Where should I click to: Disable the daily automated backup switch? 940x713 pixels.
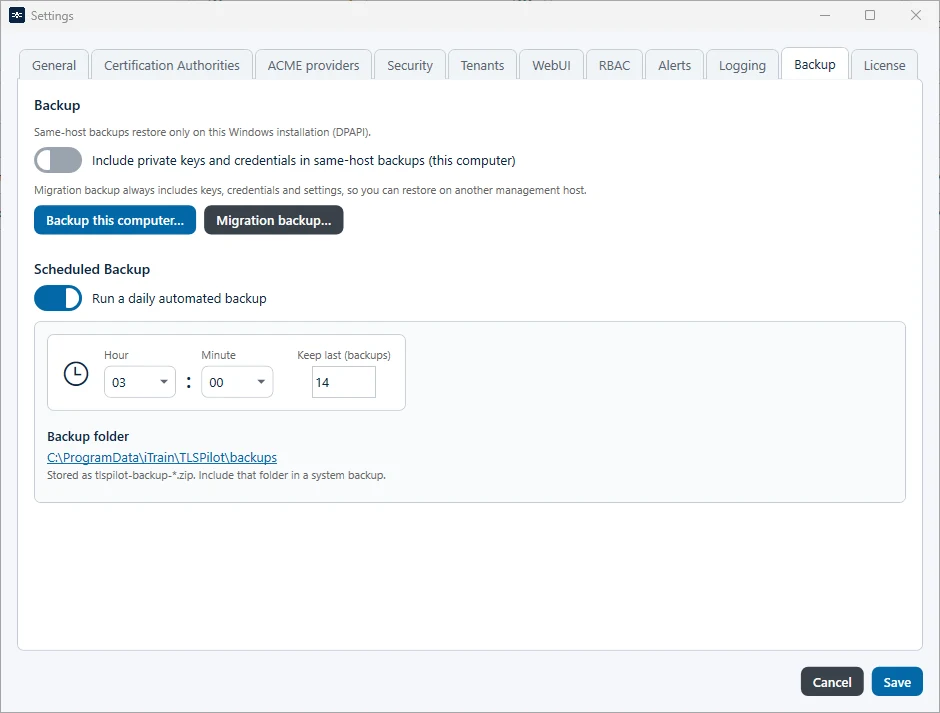click(58, 298)
